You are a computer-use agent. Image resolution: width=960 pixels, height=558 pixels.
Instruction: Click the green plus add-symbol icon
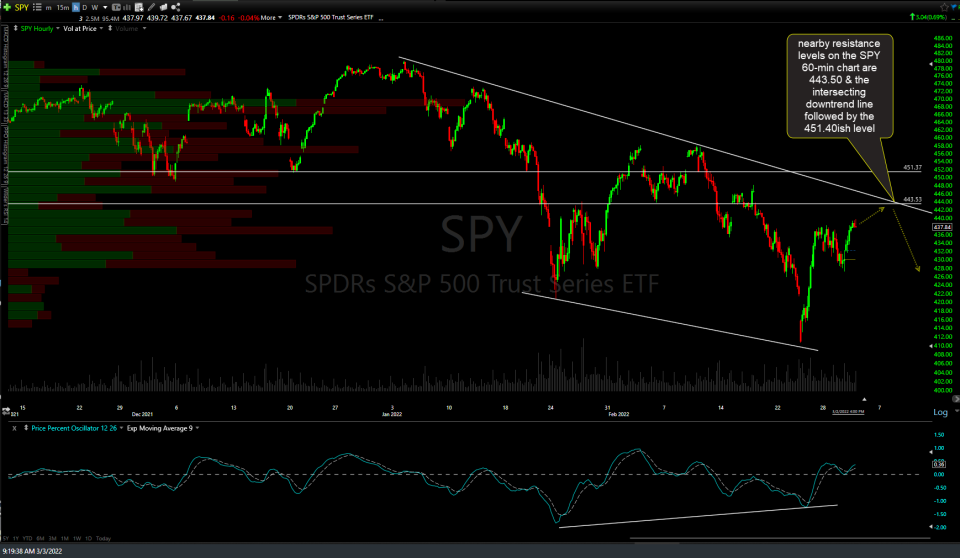pos(7,7)
